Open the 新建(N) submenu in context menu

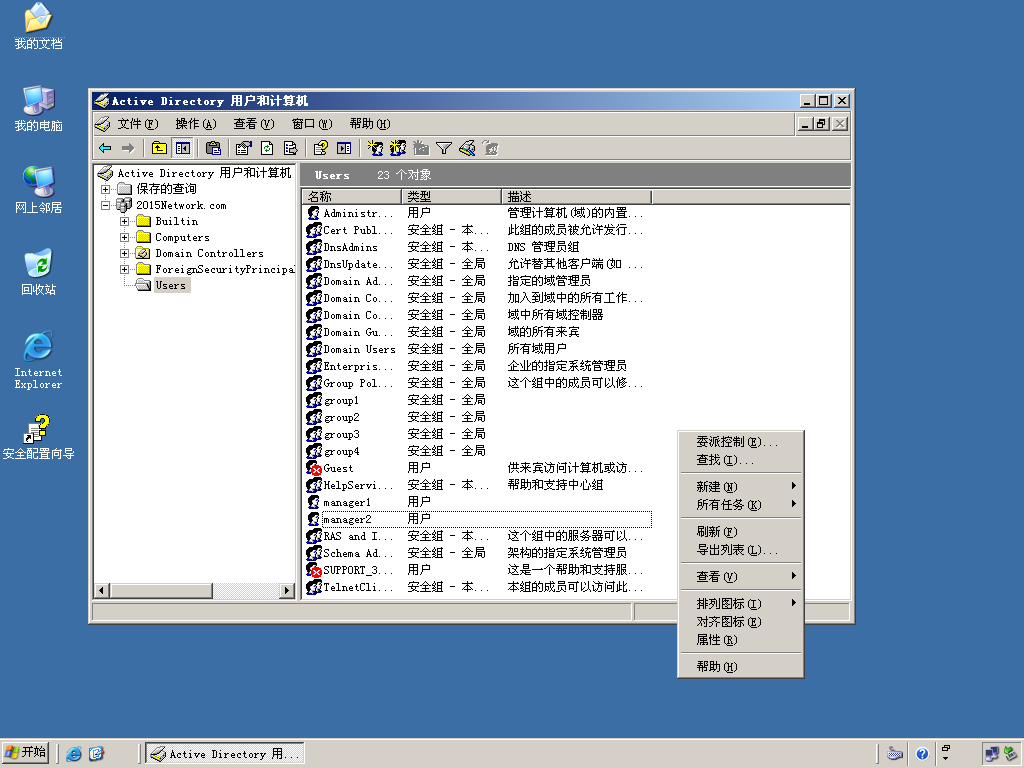coord(741,487)
